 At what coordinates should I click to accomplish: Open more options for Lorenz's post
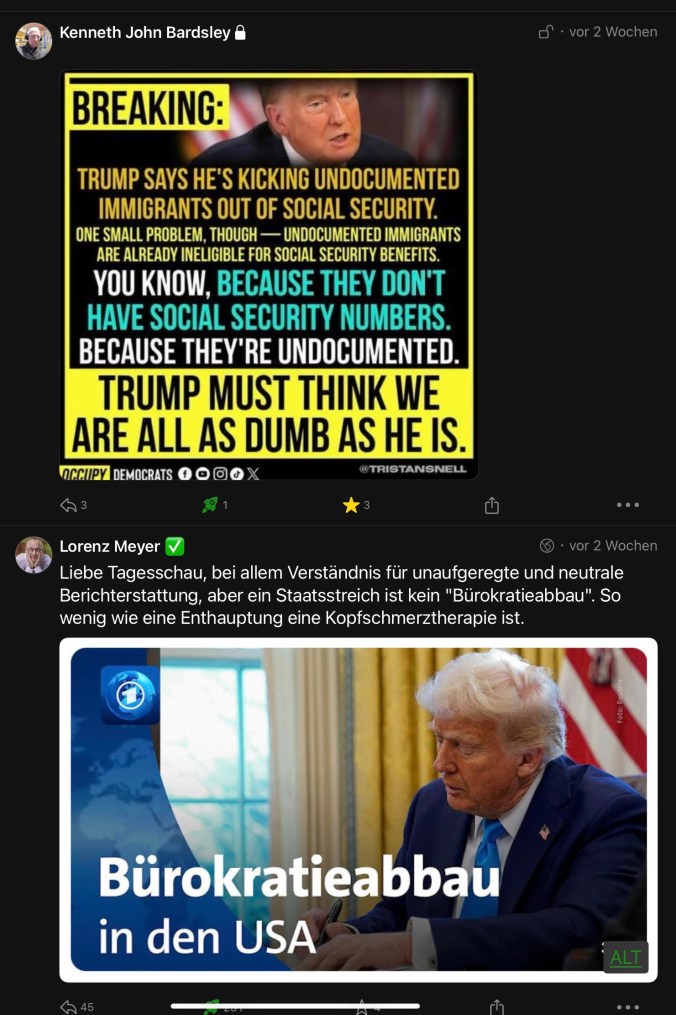click(628, 1007)
